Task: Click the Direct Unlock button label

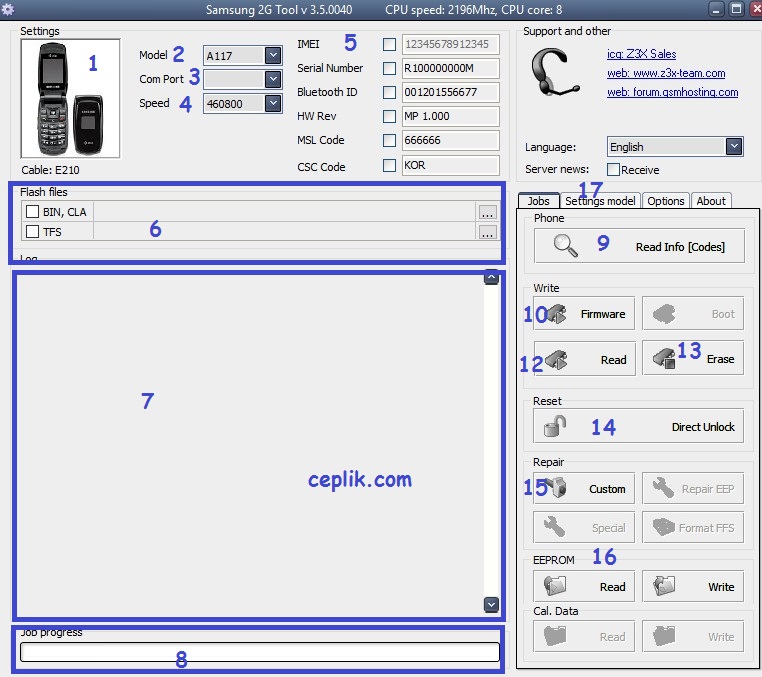Action: coord(703,427)
